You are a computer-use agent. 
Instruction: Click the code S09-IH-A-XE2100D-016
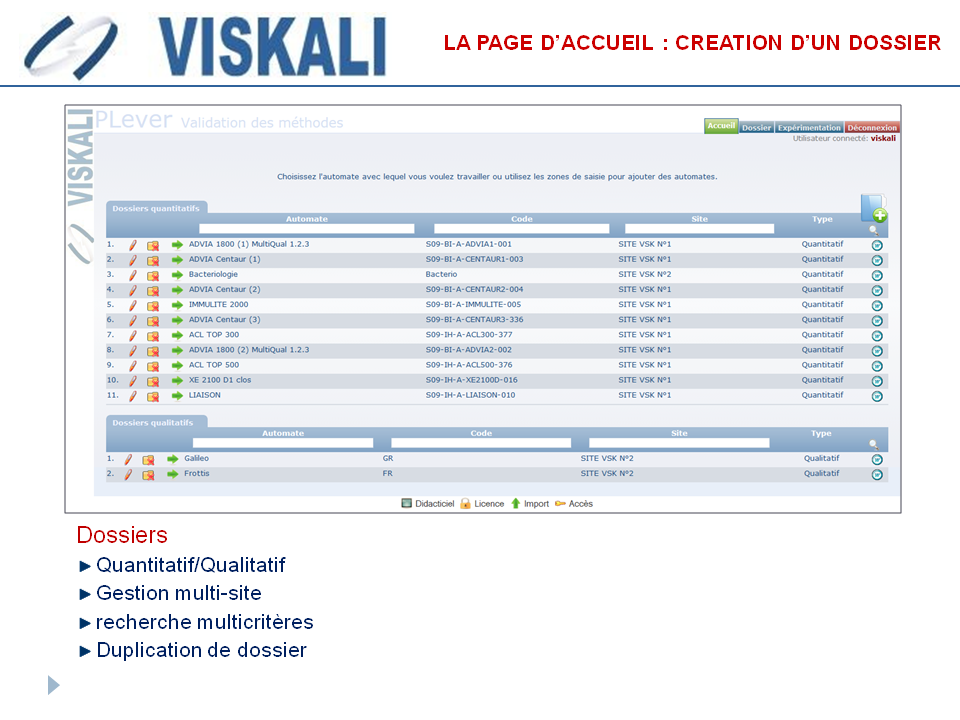point(471,380)
